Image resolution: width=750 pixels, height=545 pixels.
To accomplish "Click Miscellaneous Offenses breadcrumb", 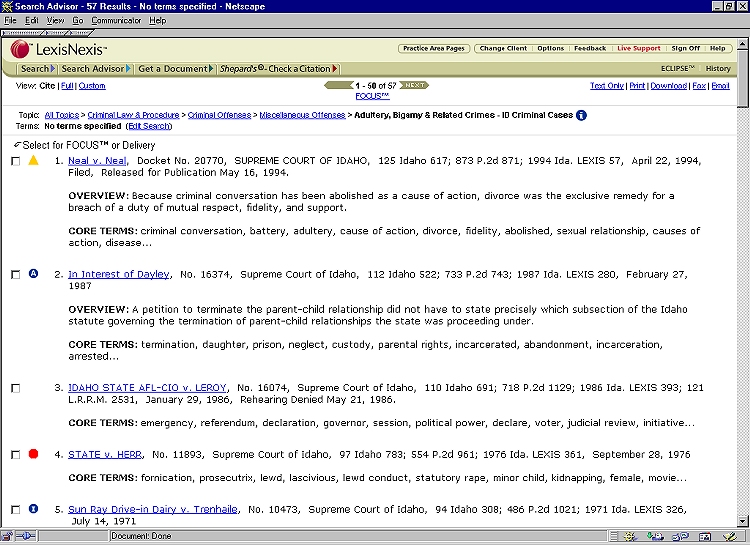I will pos(302,115).
